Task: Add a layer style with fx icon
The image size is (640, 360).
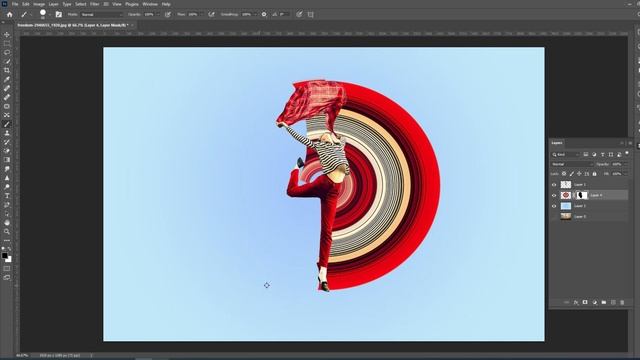Action: point(576,302)
